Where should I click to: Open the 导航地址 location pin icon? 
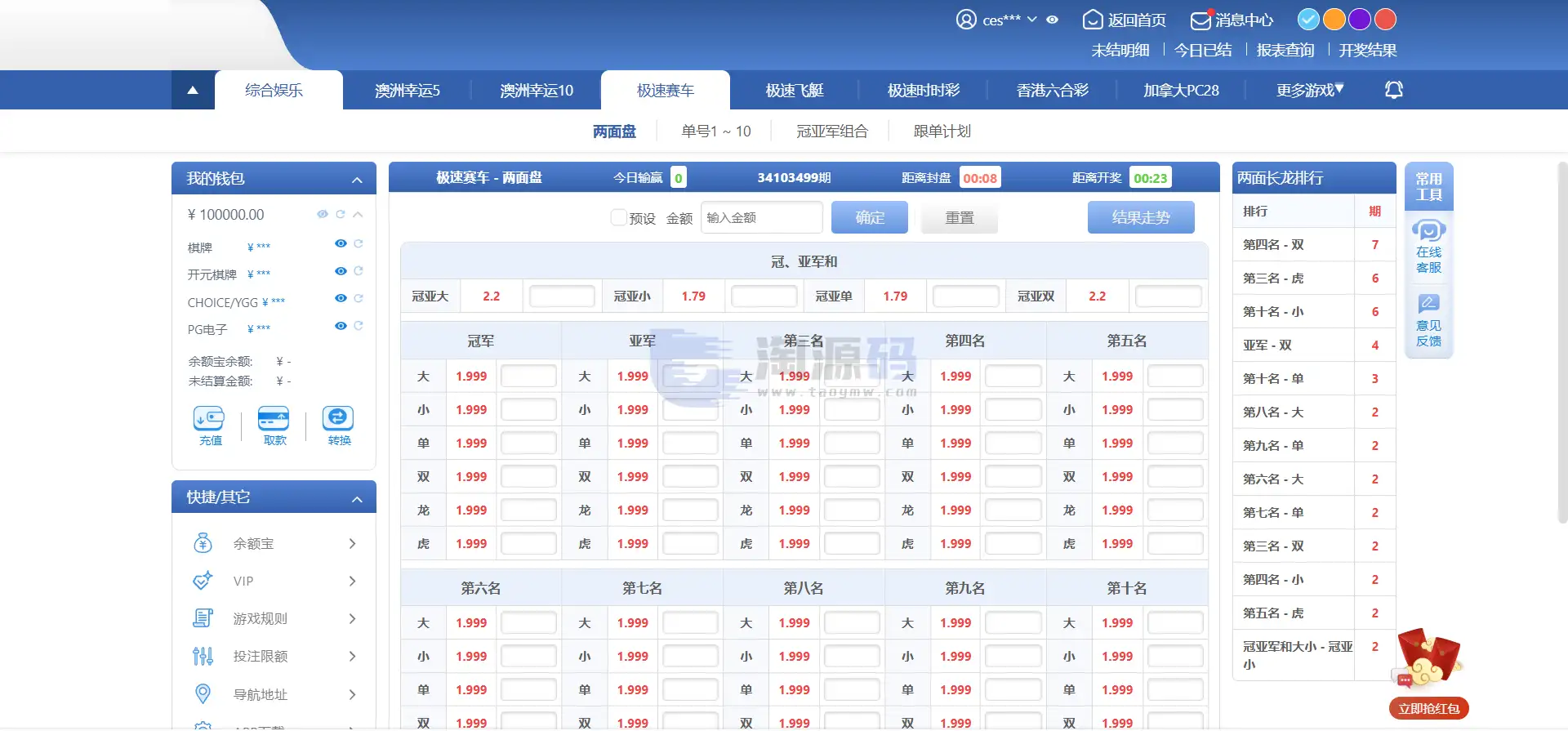click(203, 694)
